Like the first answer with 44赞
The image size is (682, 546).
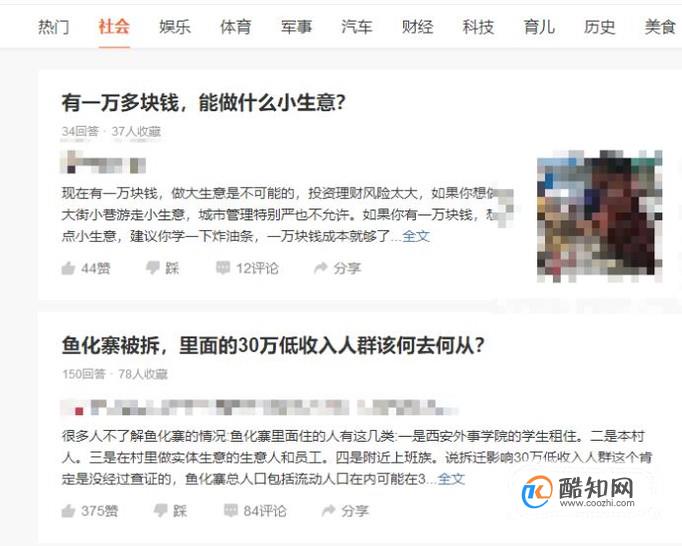coord(86,268)
